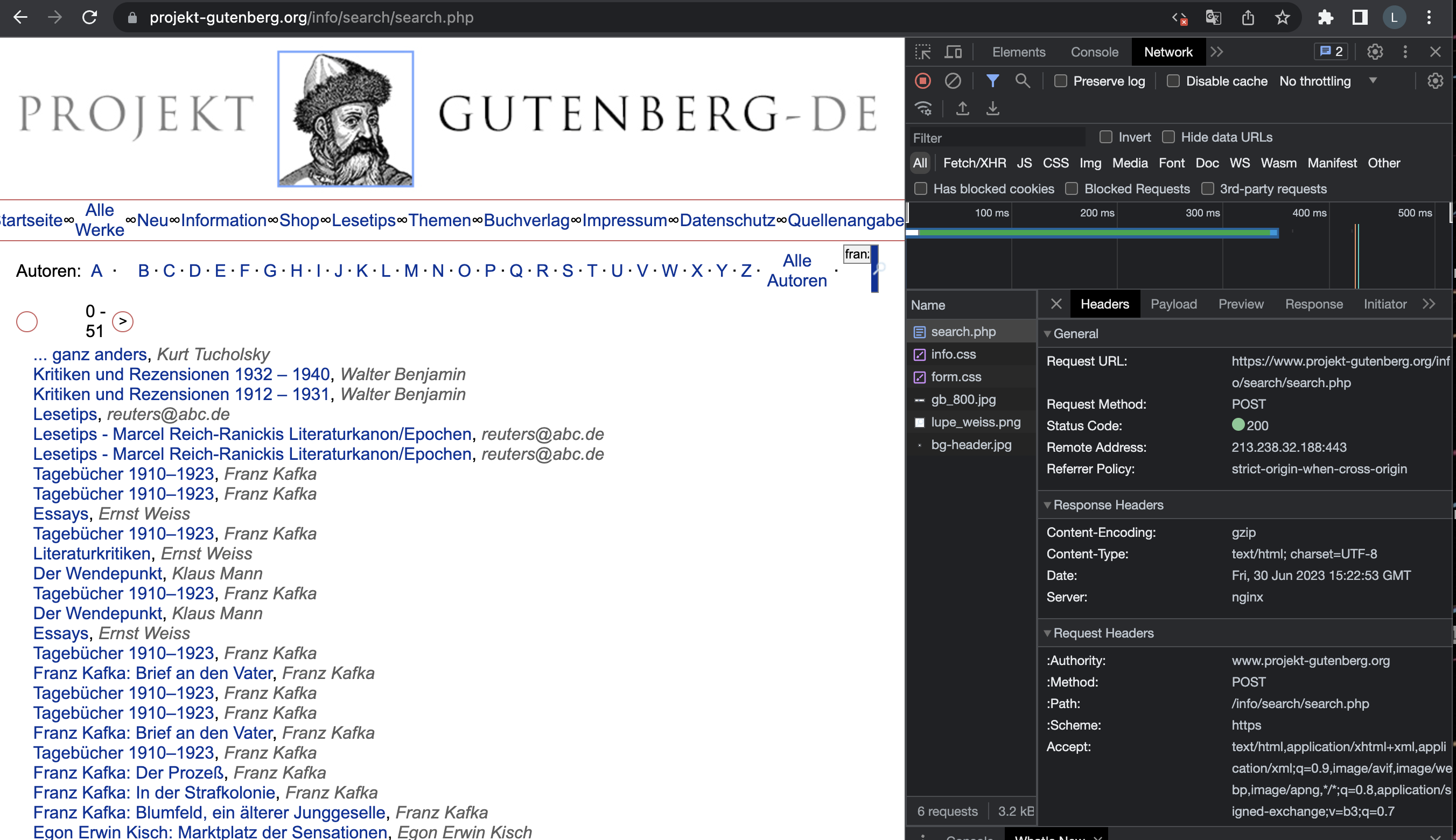Screen dimensions: 1456x840
Task: Select the gb_800.jpg request row
Action: tap(971, 399)
